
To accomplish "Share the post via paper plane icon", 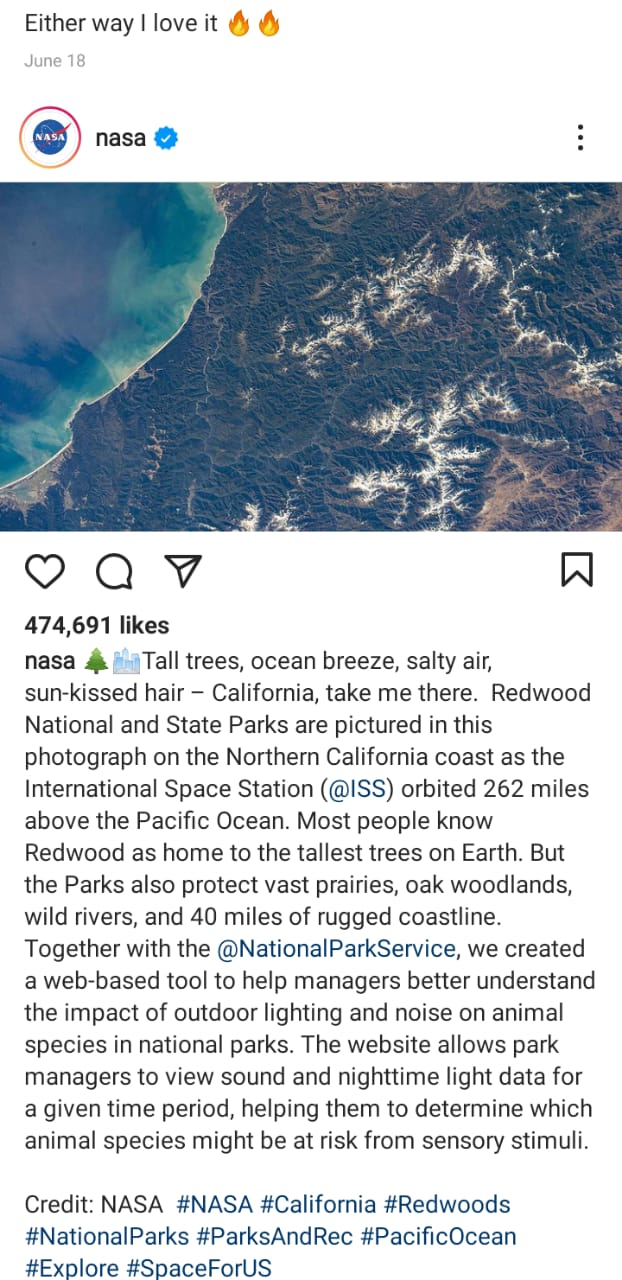I will [184, 570].
